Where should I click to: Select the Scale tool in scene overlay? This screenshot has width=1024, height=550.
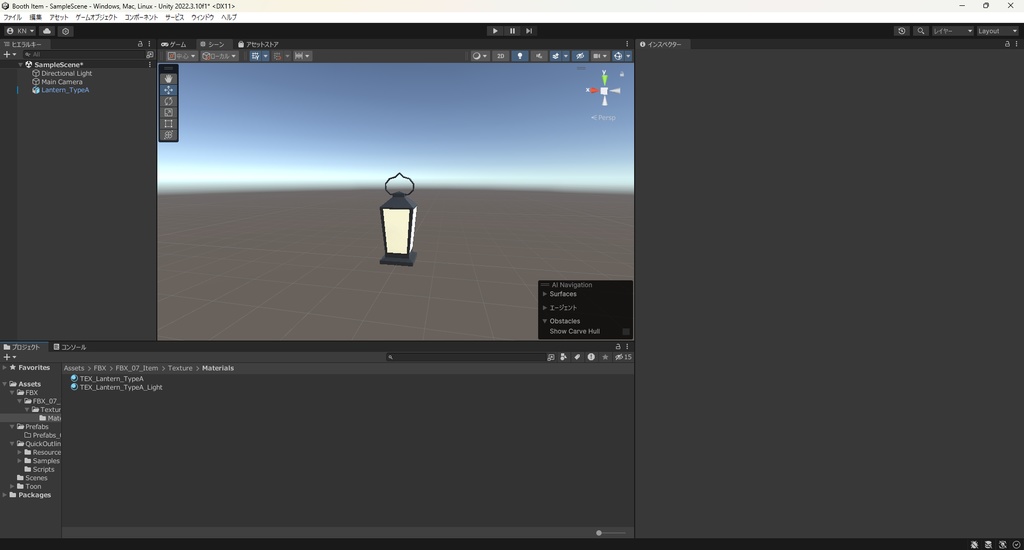168,112
